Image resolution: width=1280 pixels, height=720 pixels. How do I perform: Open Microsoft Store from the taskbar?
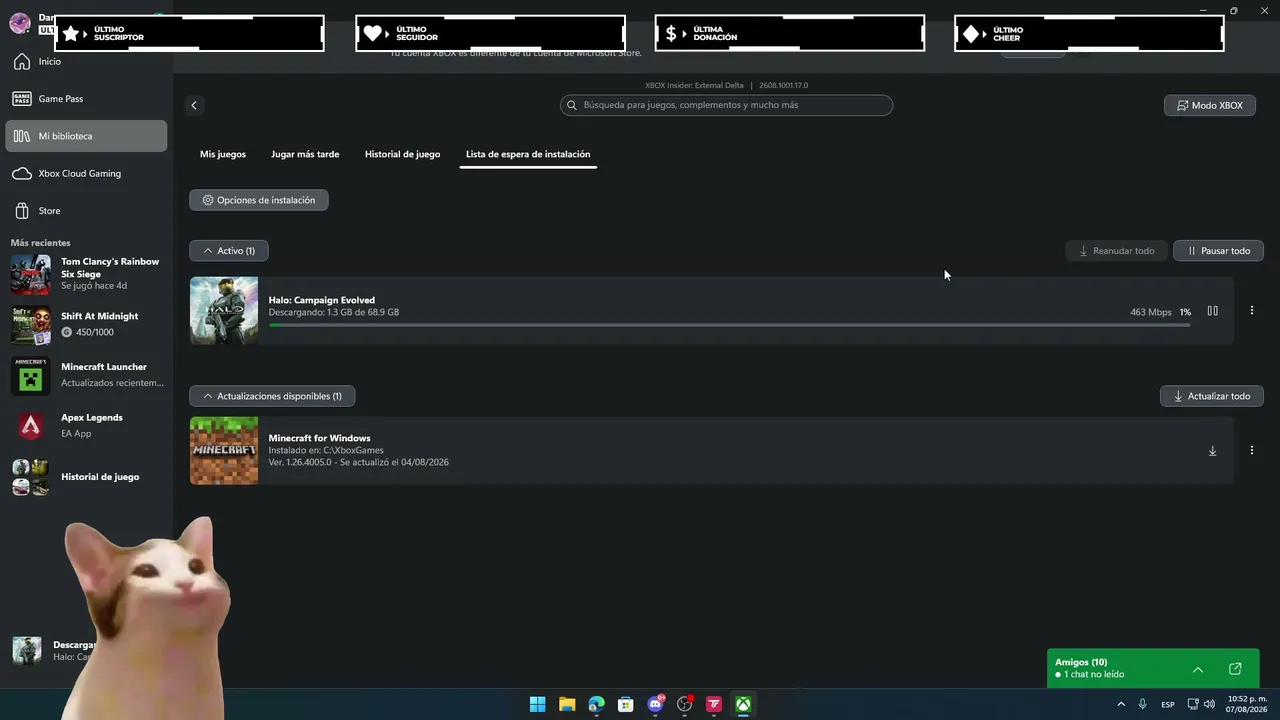pos(626,704)
